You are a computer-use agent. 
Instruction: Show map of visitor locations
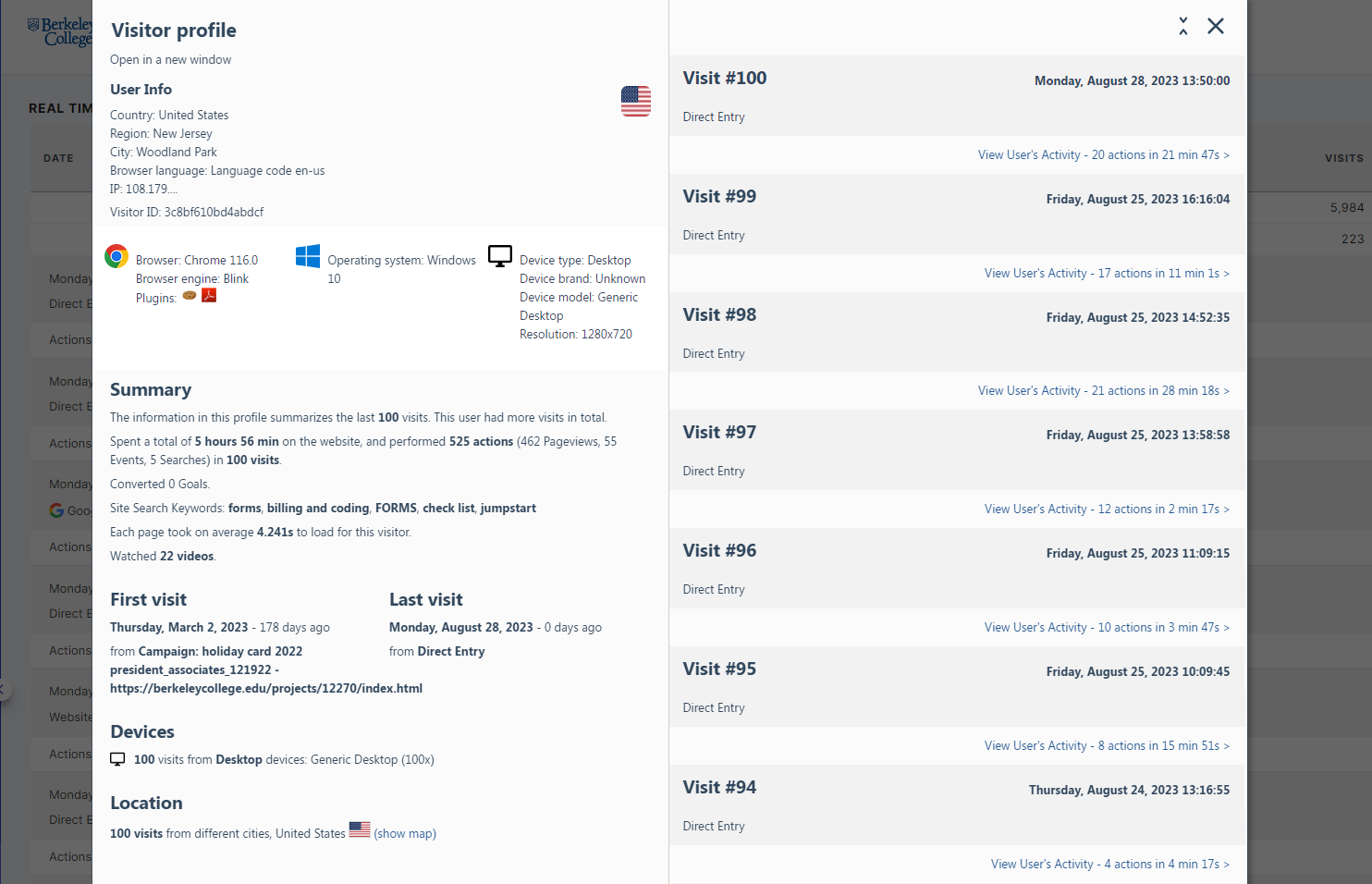405,834
